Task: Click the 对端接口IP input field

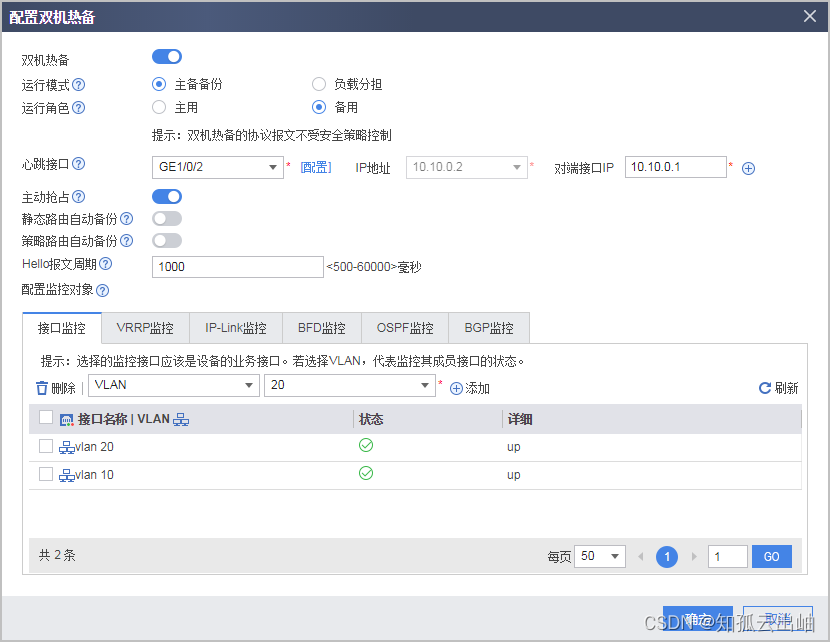Action: pos(675,167)
